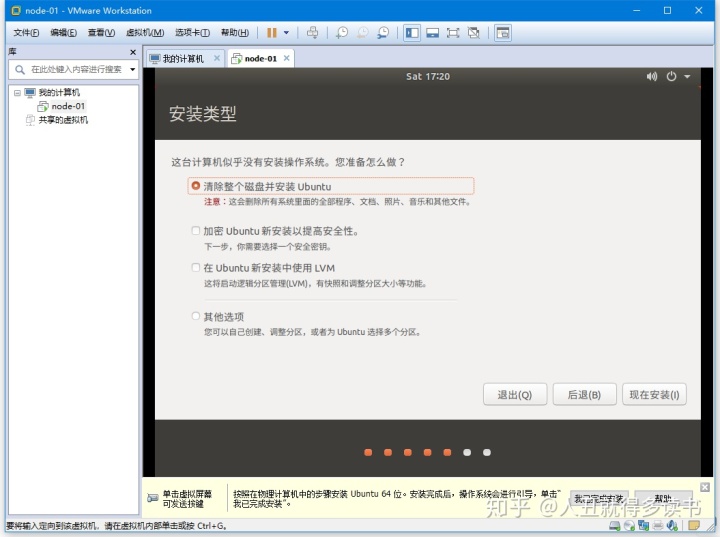Enter full screen mode via toolbar icon
The width and height of the screenshot is (720, 537).
pyautogui.click(x=453, y=33)
